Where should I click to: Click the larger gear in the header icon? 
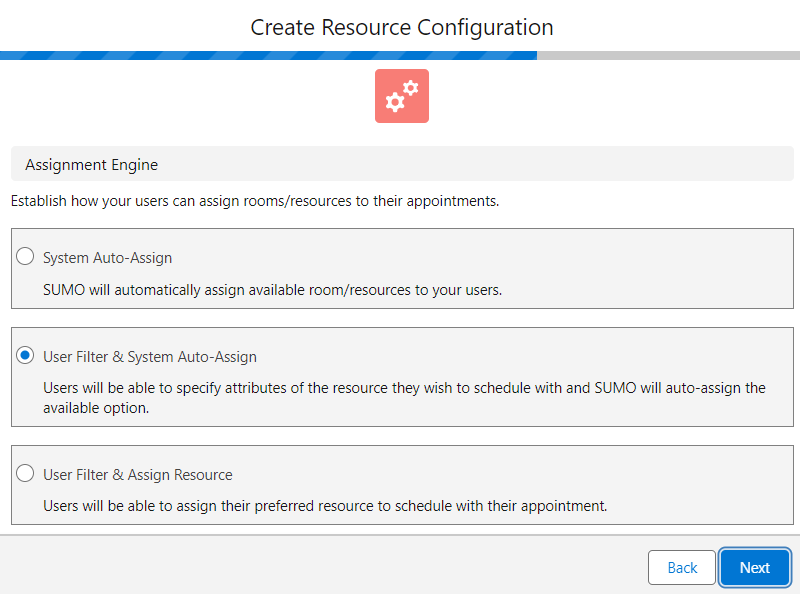click(x=396, y=101)
